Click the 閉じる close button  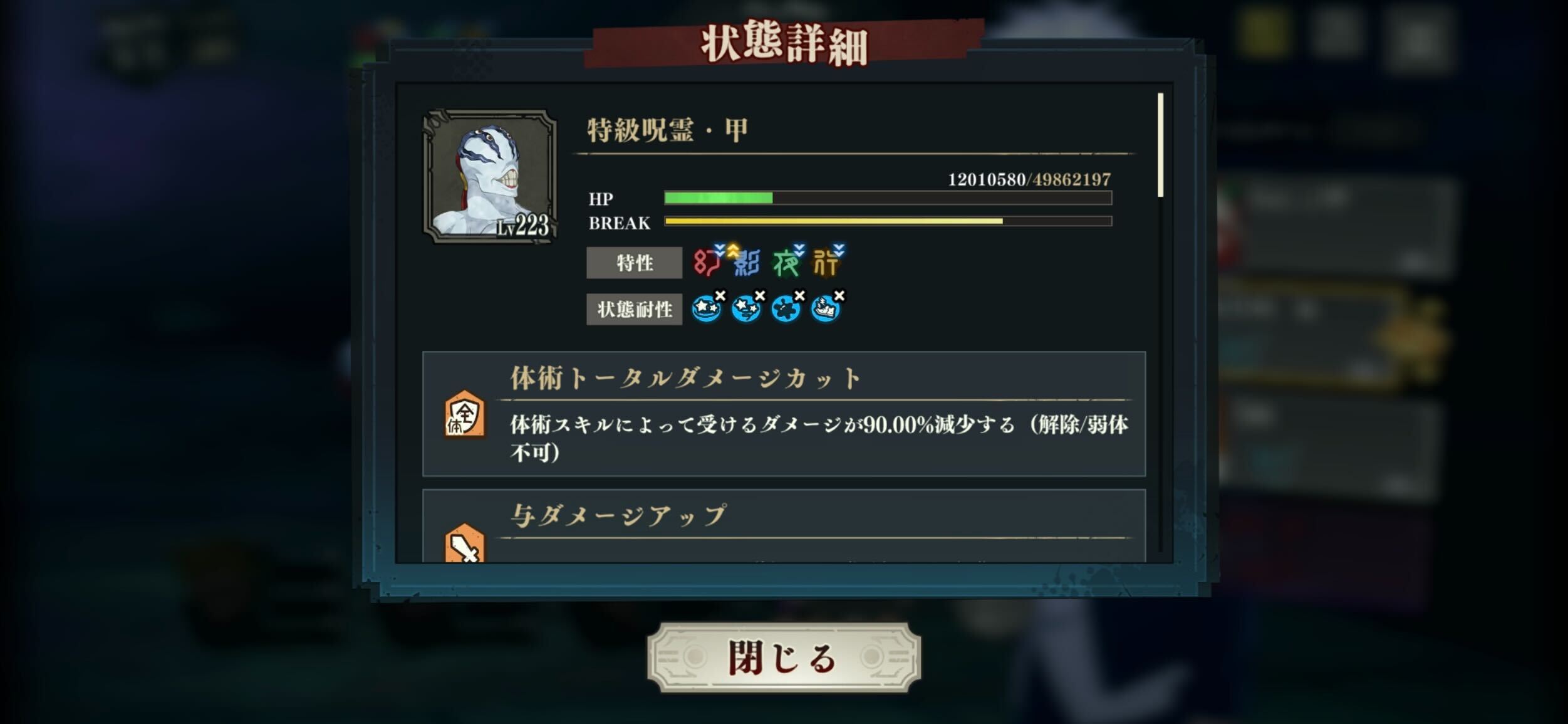point(784,658)
